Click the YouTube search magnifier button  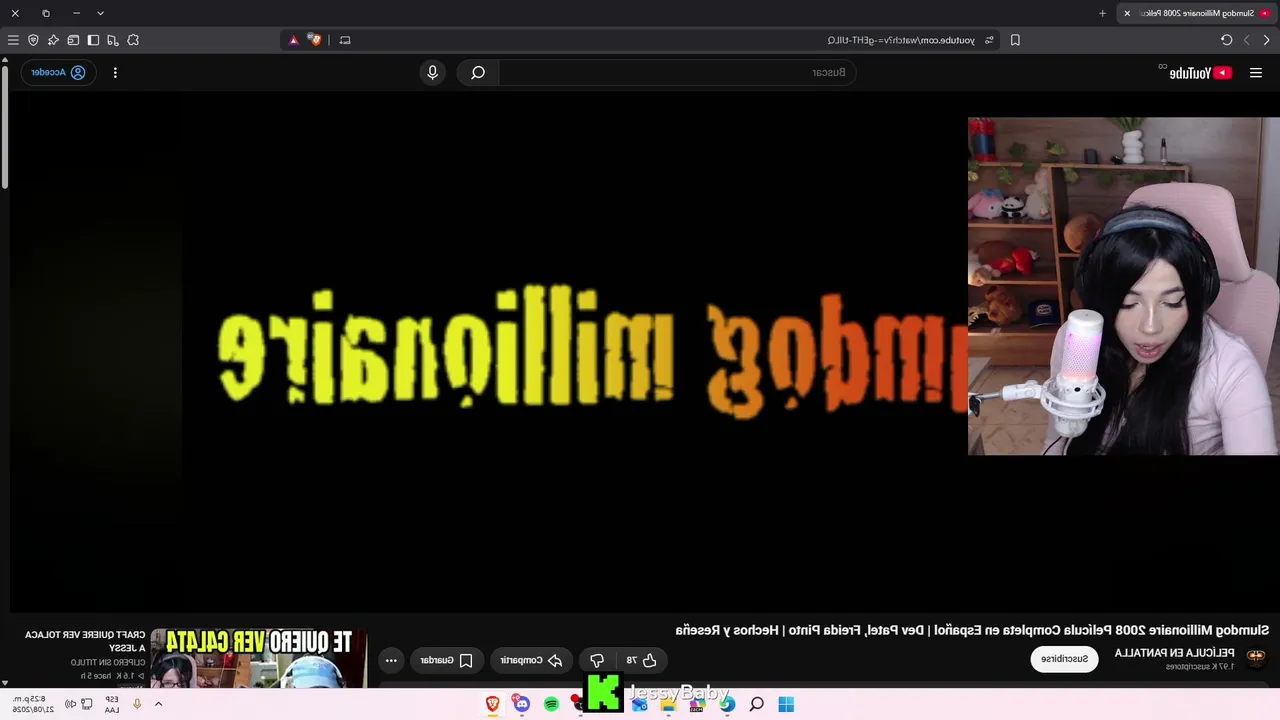[x=478, y=72]
